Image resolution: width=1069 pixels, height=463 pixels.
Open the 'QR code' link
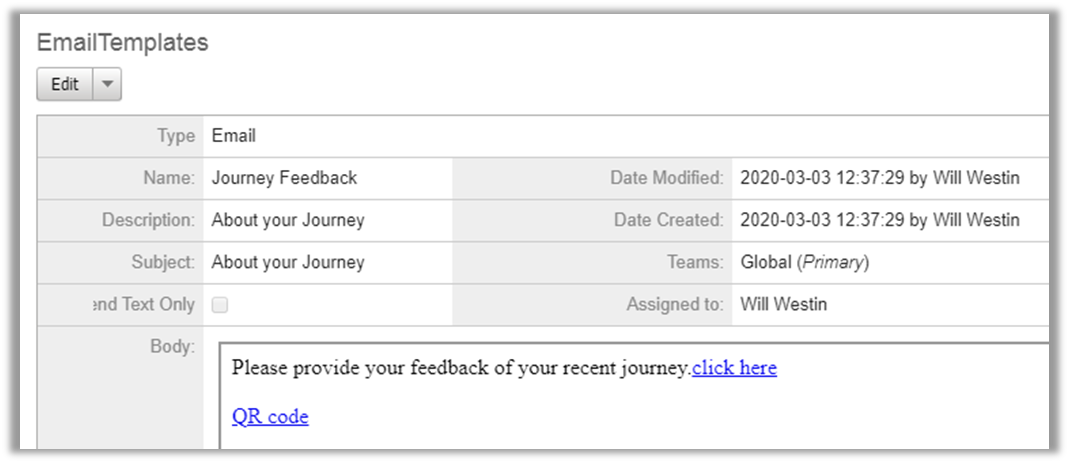click(270, 417)
